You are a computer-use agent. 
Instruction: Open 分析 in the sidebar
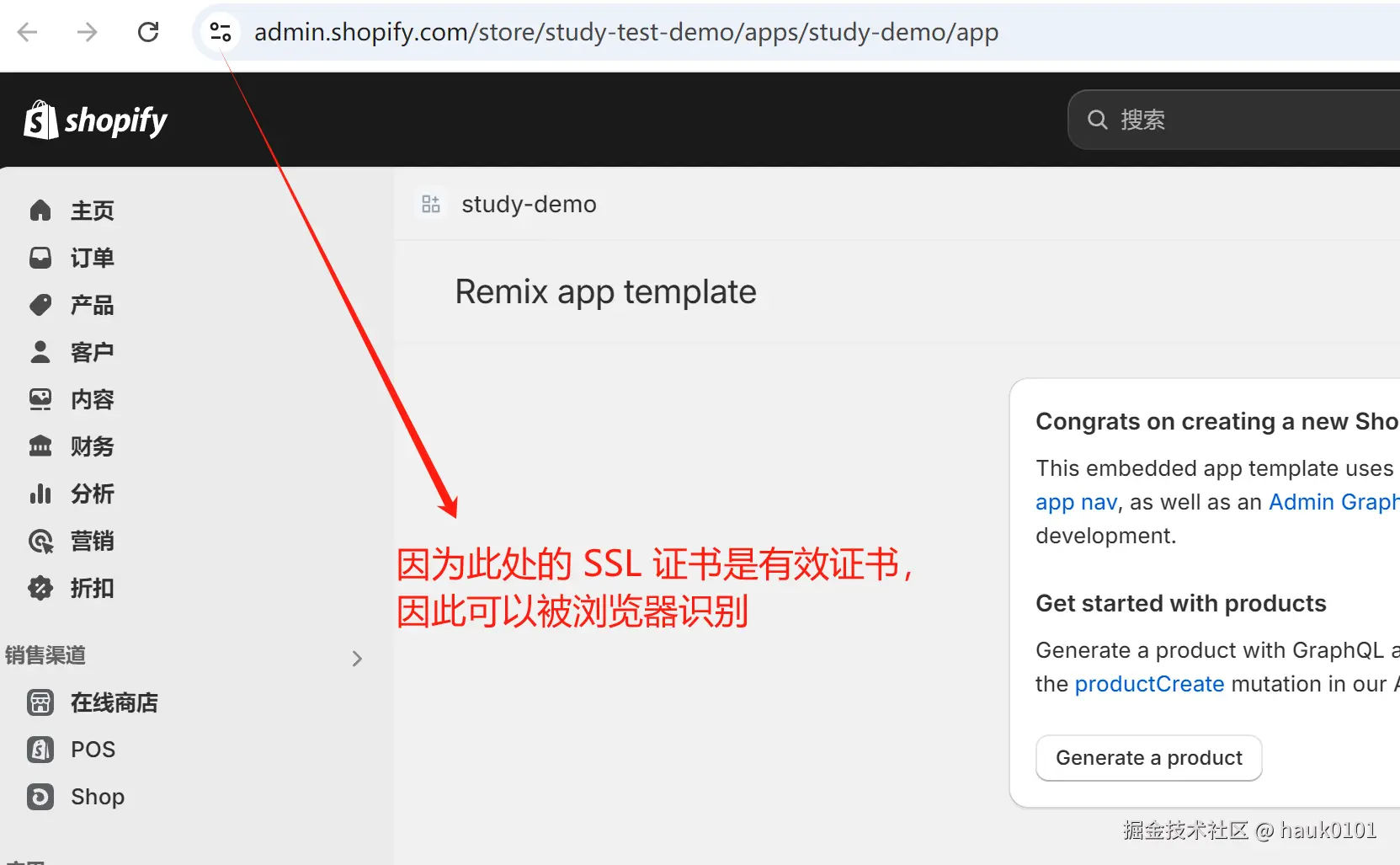[x=92, y=494]
